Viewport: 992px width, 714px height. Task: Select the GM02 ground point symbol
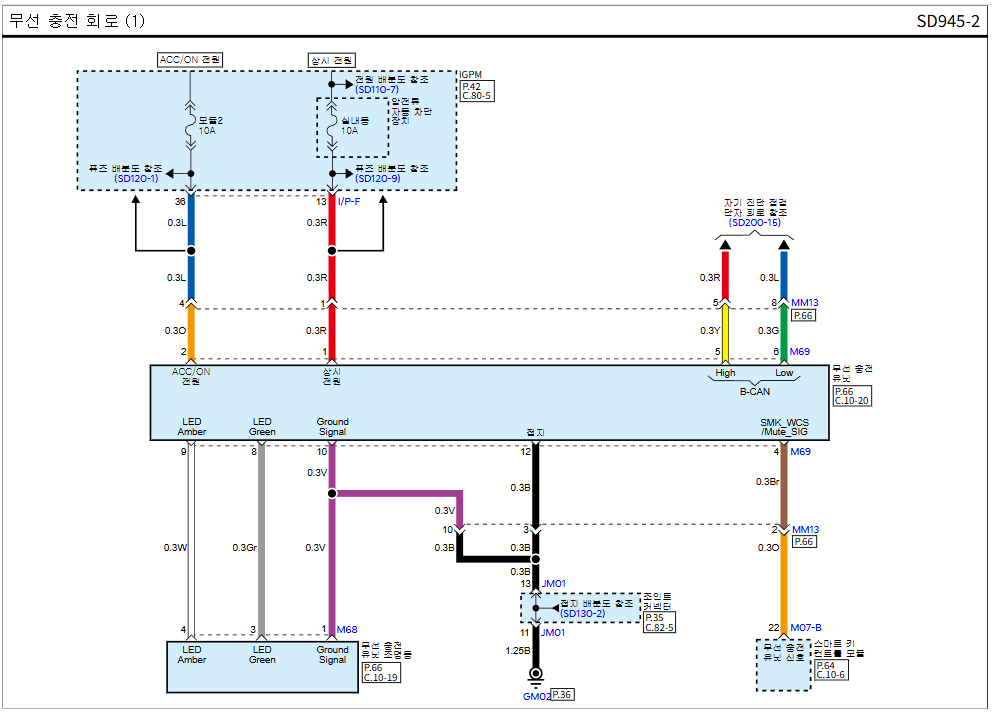tap(536, 676)
